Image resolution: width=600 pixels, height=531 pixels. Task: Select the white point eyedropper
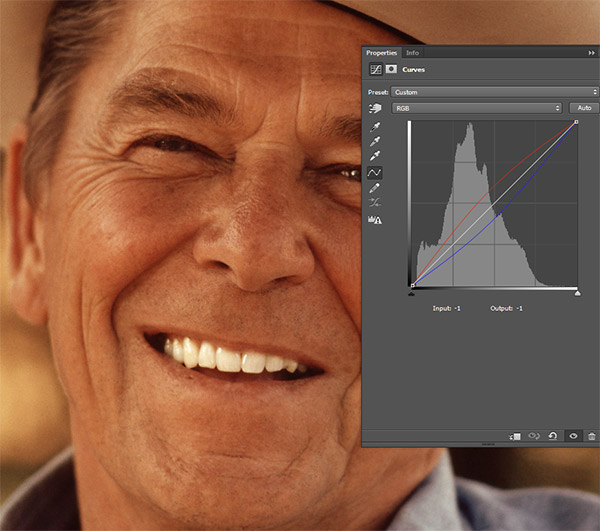[375, 156]
